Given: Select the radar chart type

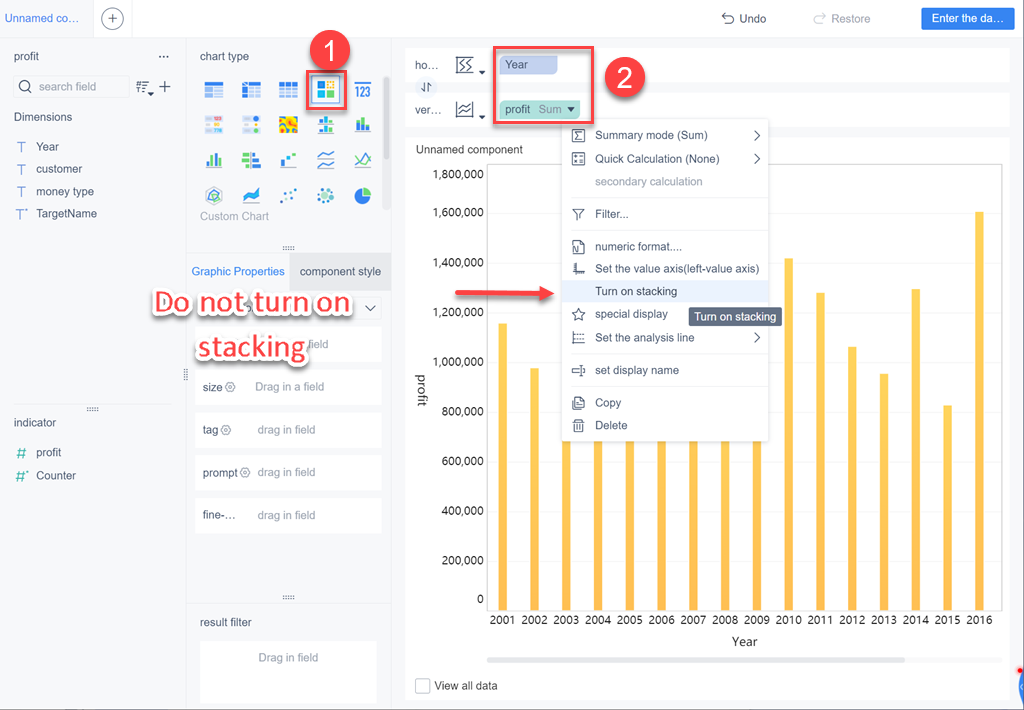Looking at the screenshot, I should pyautogui.click(x=214, y=195).
